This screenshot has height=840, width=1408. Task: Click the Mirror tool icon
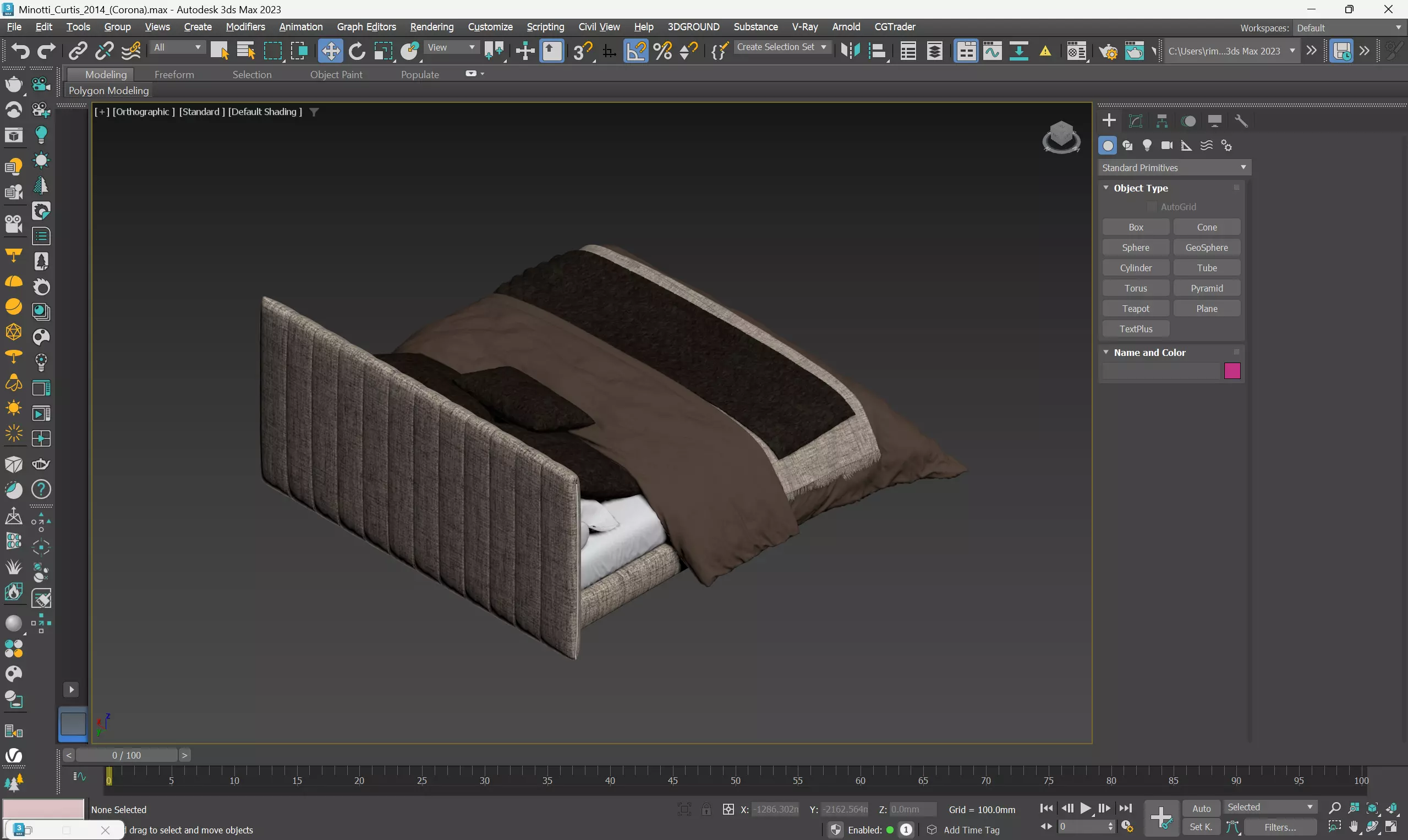[x=850, y=51]
